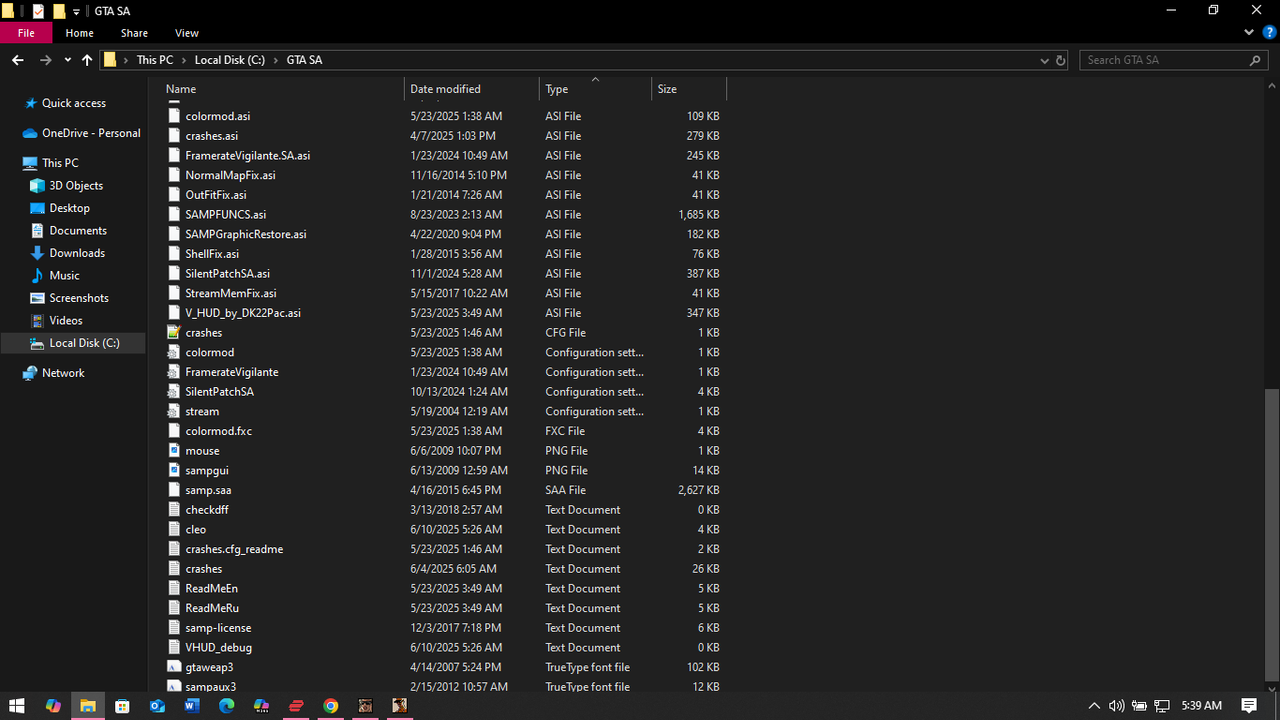
Task: Select Local Disk (C:) in sidebar
Action: [73, 343]
